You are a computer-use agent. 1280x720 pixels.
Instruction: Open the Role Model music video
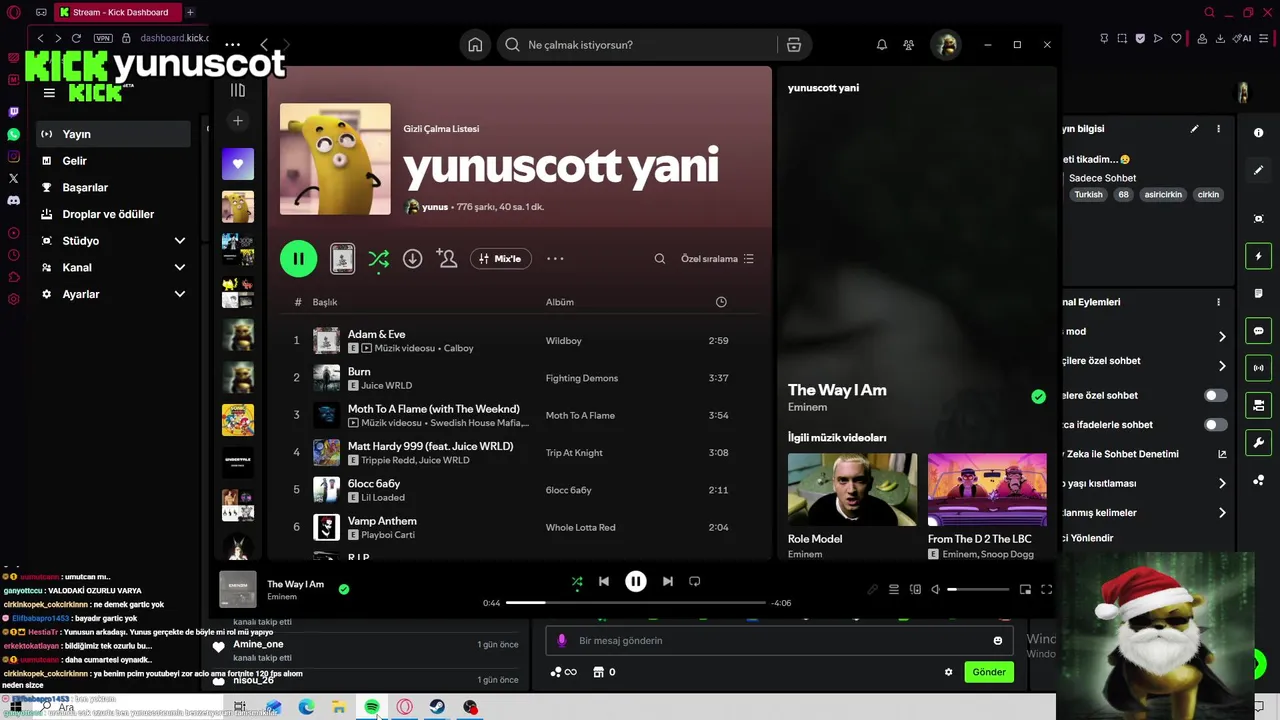[x=852, y=490]
